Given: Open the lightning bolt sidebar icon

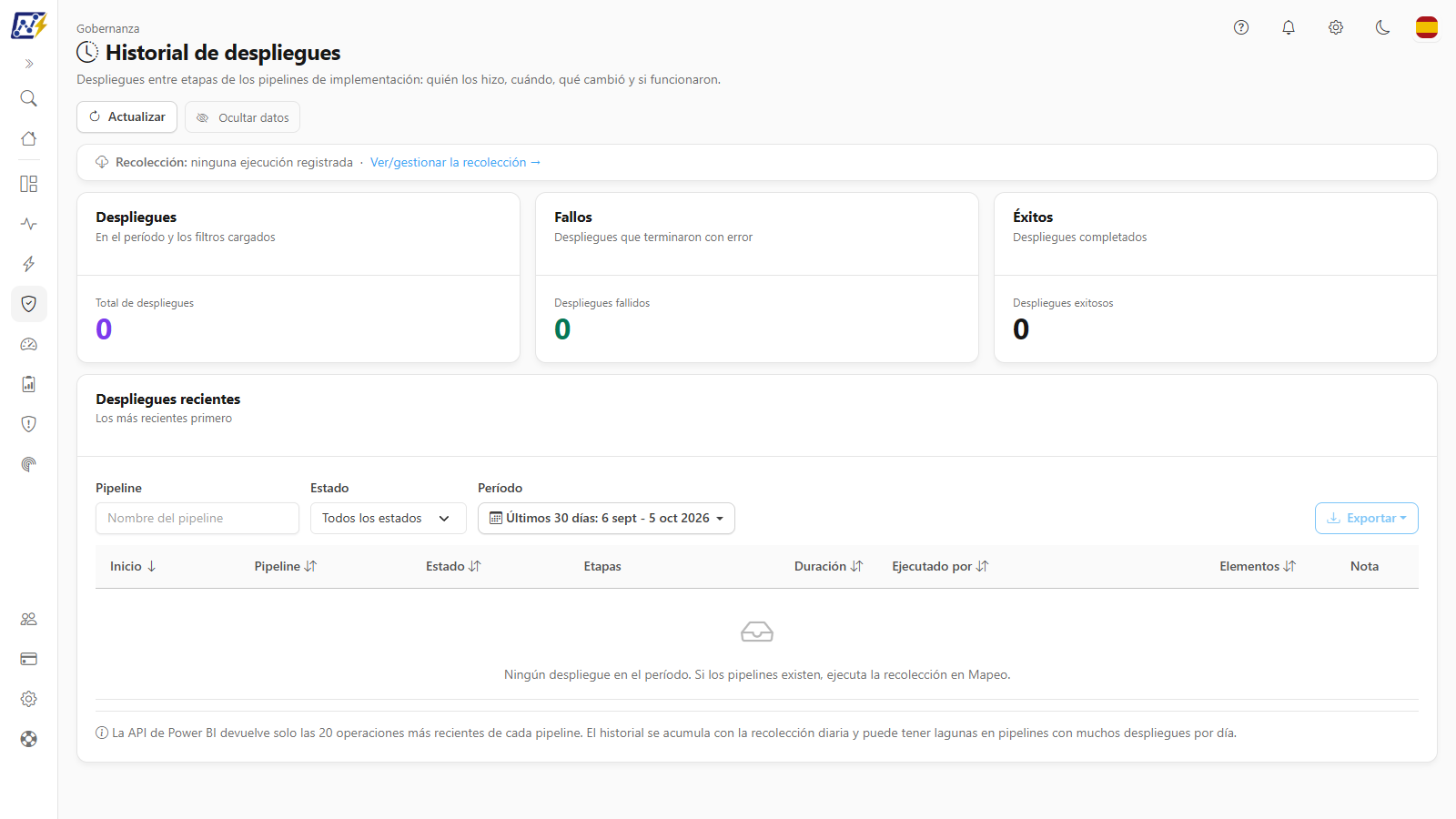Looking at the screenshot, I should click(29, 264).
